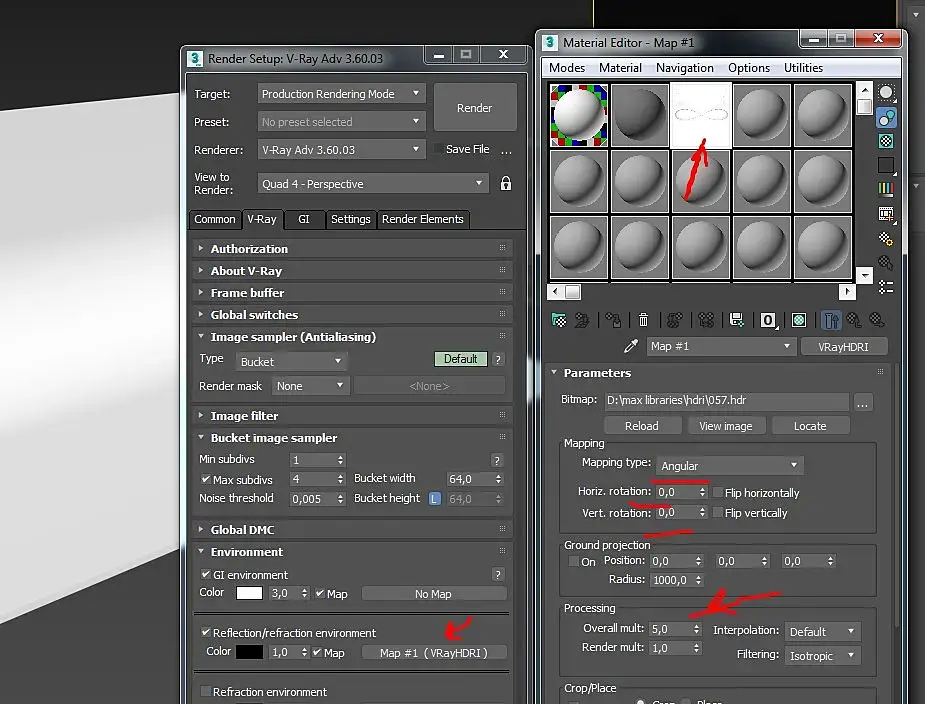925x704 pixels.
Task: Open the View to Render dropdown
Action: (x=373, y=184)
